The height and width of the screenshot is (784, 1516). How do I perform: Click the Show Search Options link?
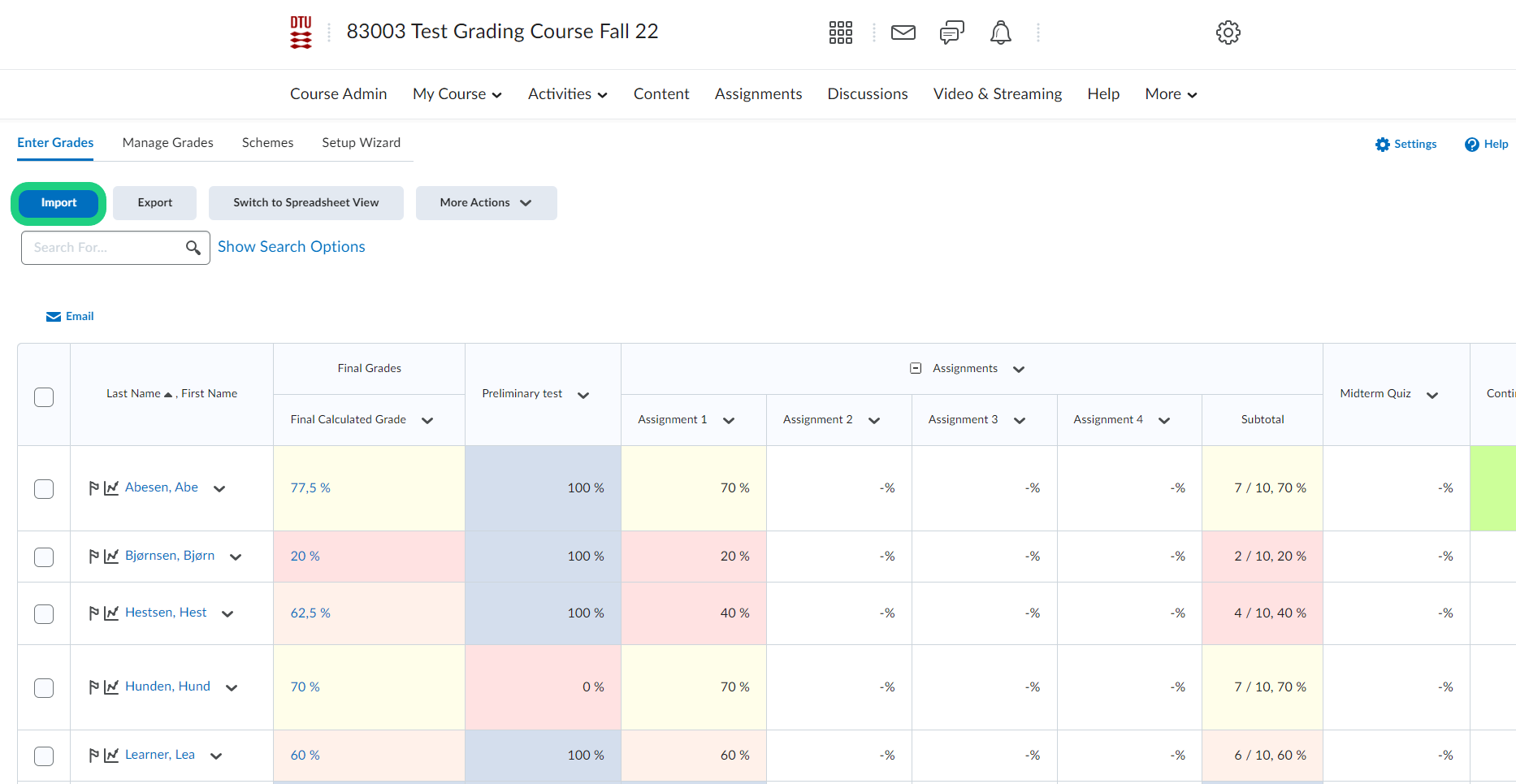[291, 247]
